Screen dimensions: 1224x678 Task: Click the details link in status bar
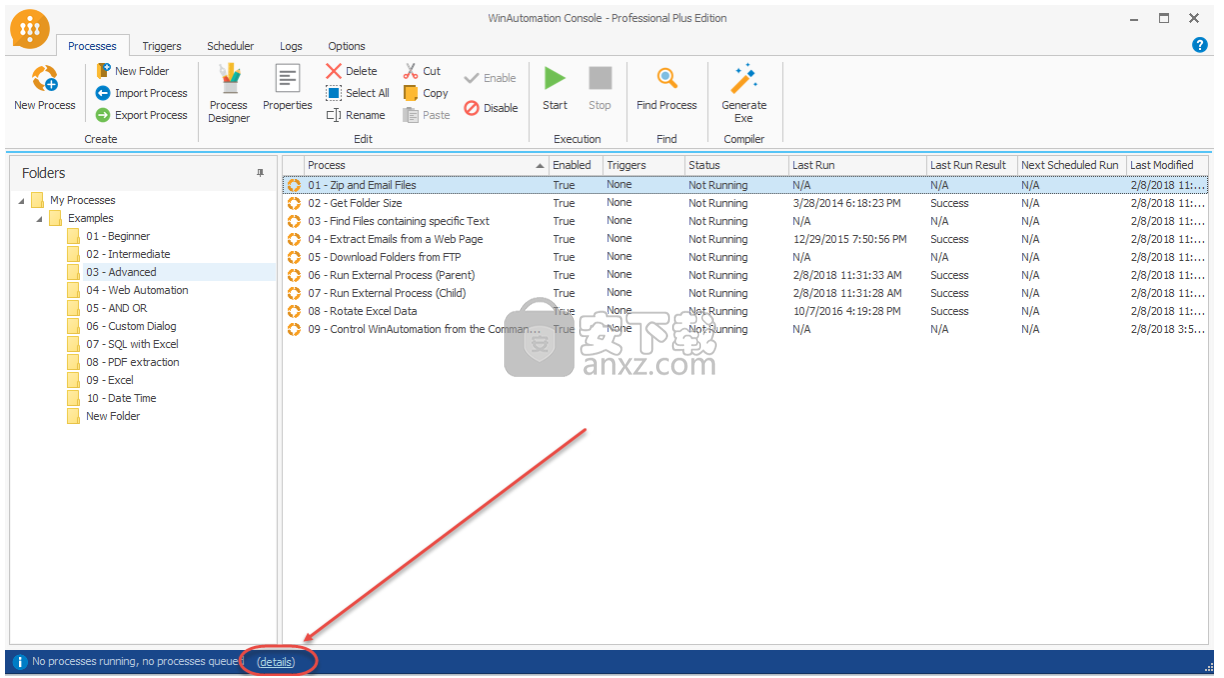point(276,662)
